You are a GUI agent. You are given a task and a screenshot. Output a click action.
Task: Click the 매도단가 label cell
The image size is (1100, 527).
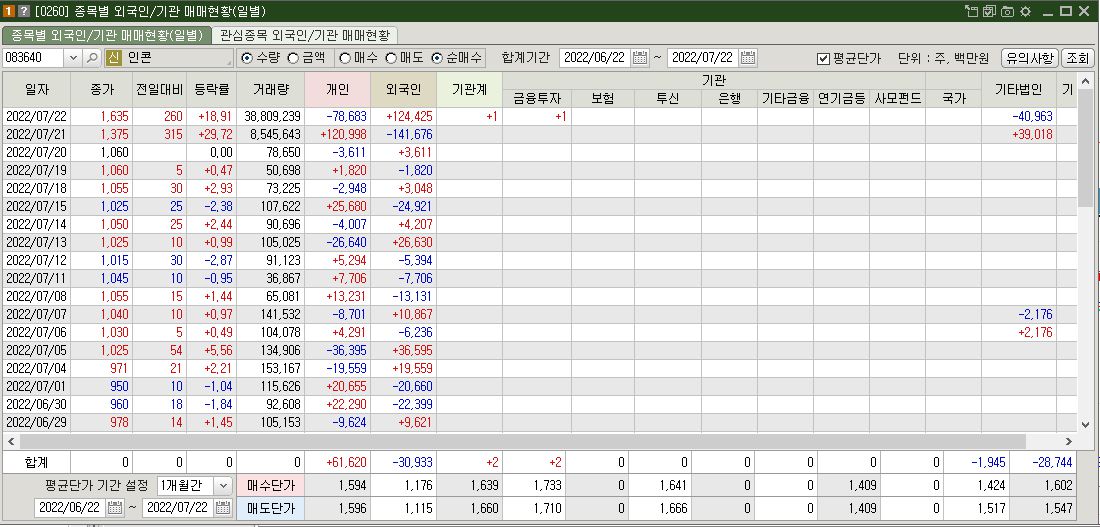click(270, 507)
